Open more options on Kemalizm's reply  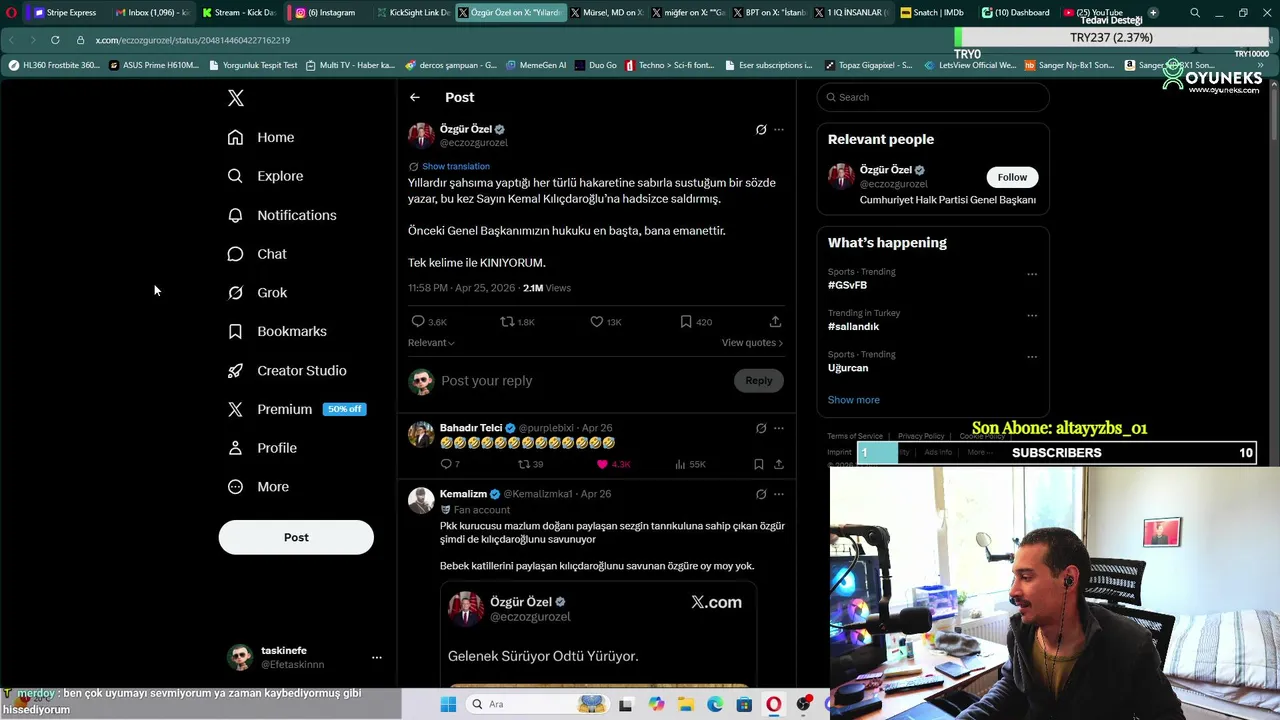tap(779, 494)
